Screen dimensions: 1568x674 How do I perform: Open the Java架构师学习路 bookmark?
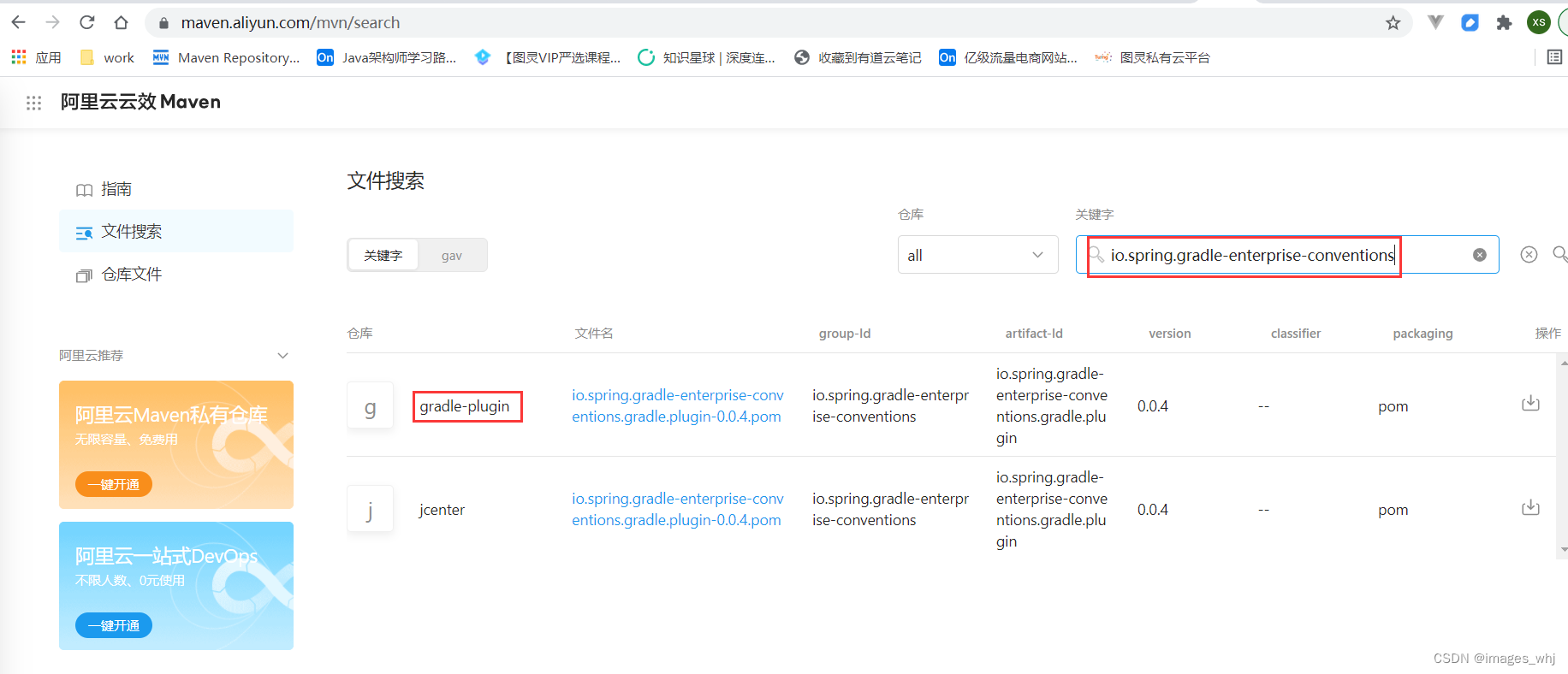[x=387, y=57]
